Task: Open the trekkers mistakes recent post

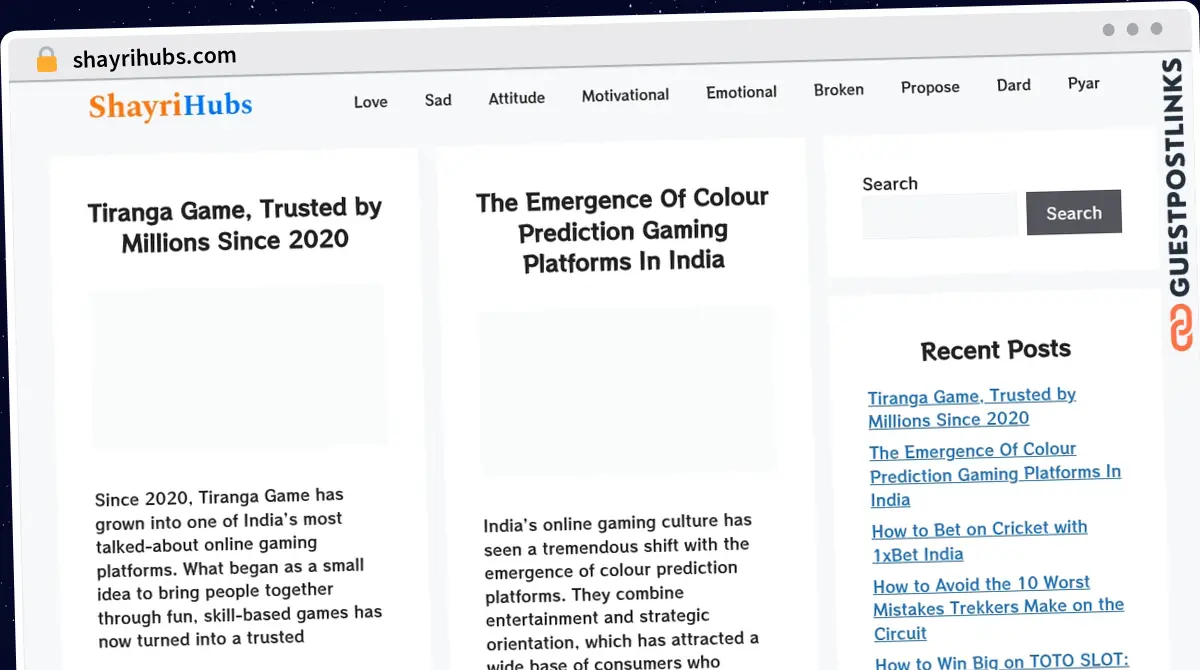Action: tap(998, 608)
